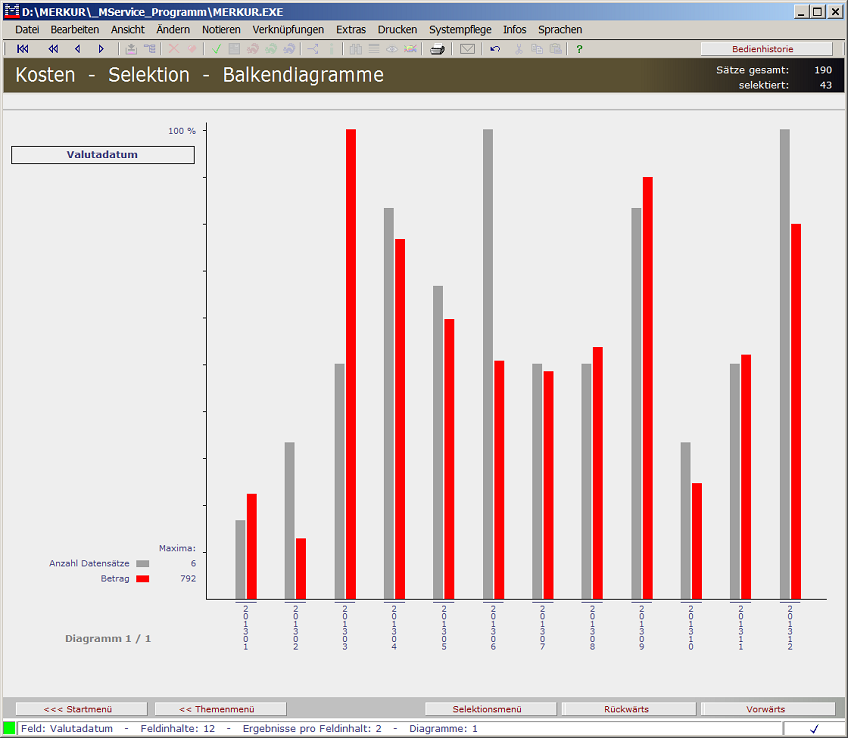This screenshot has width=848, height=738.
Task: Click the red Betrag legend swatch
Action: 142,579
